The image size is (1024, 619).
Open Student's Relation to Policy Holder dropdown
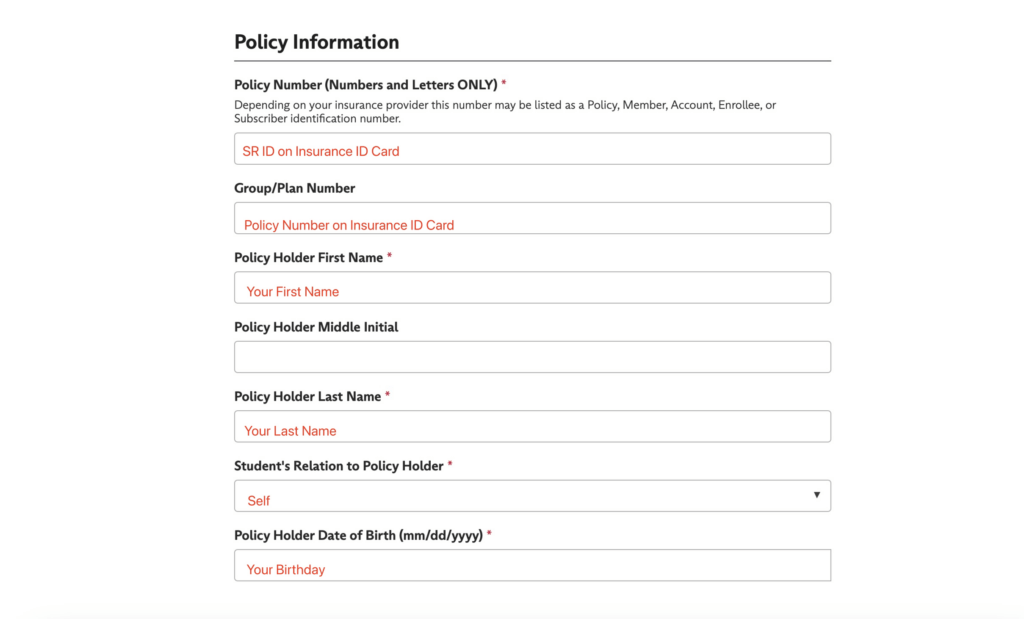pyautogui.click(x=532, y=496)
